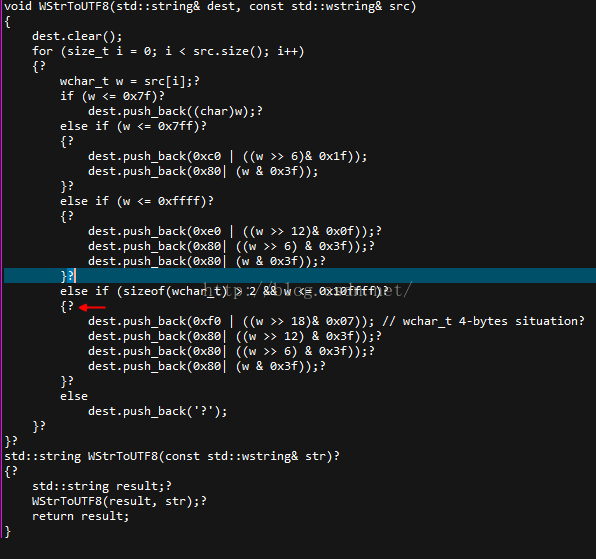Screen dimensions: 596x559
Task: Click the else if (w <= 0xffff) line
Action: (x=136, y=201)
